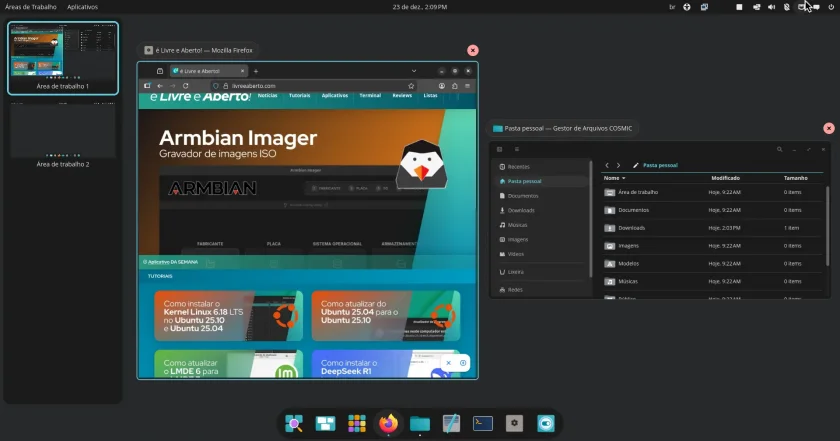Select Lixeira in COSMIC Files sidebar
This screenshot has width=840, height=441.
[x=540, y=272]
